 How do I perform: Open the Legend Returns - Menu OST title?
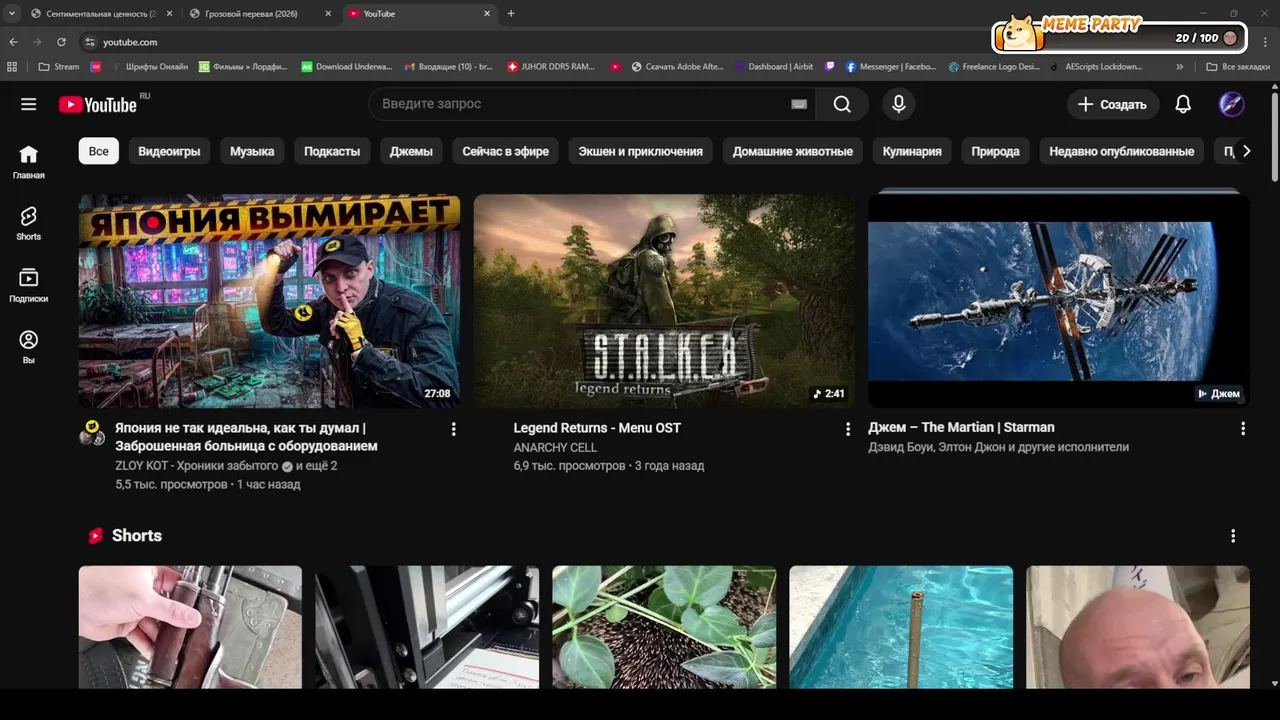[597, 428]
